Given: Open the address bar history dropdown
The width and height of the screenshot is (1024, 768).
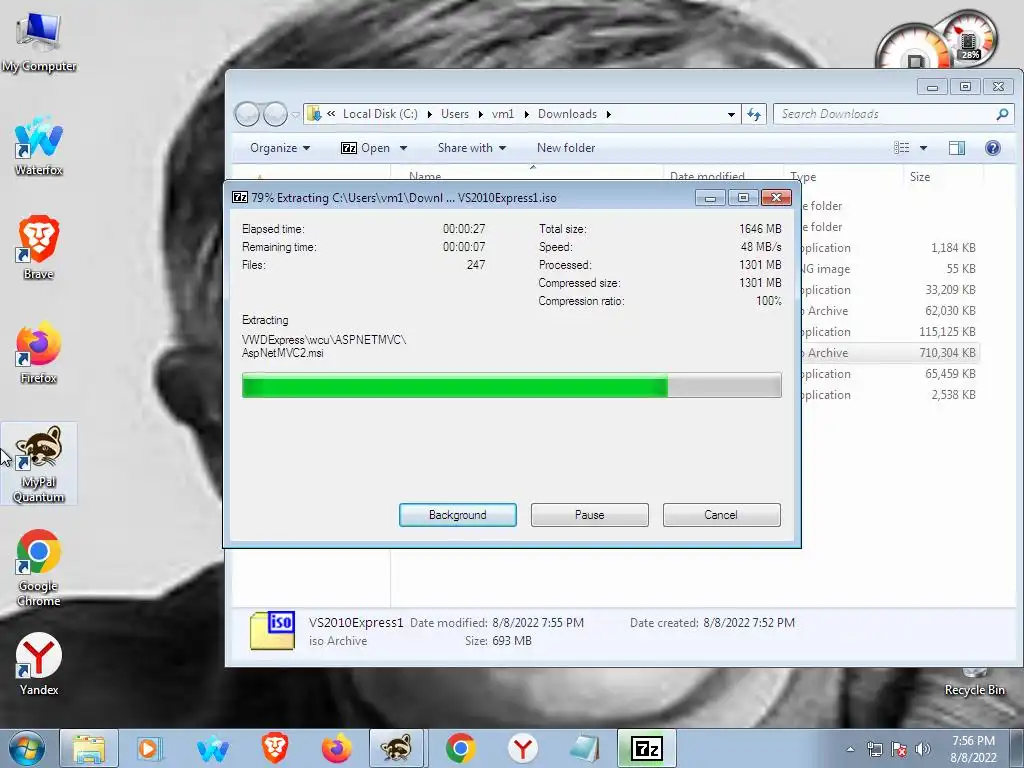Looking at the screenshot, I should coord(731,114).
